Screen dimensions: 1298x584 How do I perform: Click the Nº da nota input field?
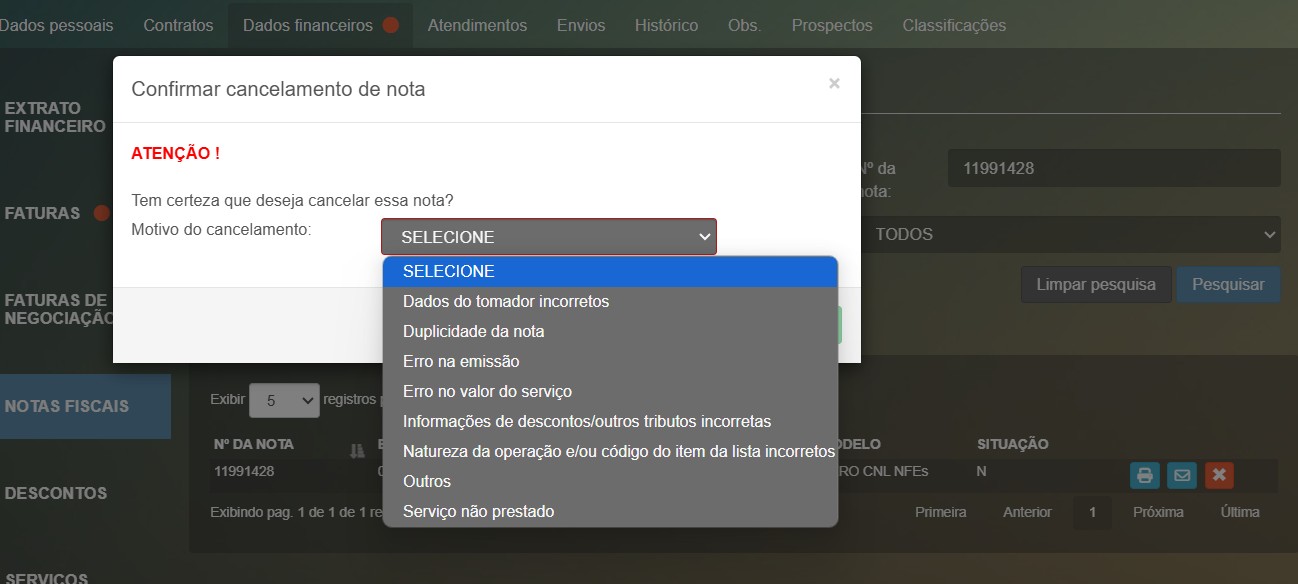[x=1114, y=168]
